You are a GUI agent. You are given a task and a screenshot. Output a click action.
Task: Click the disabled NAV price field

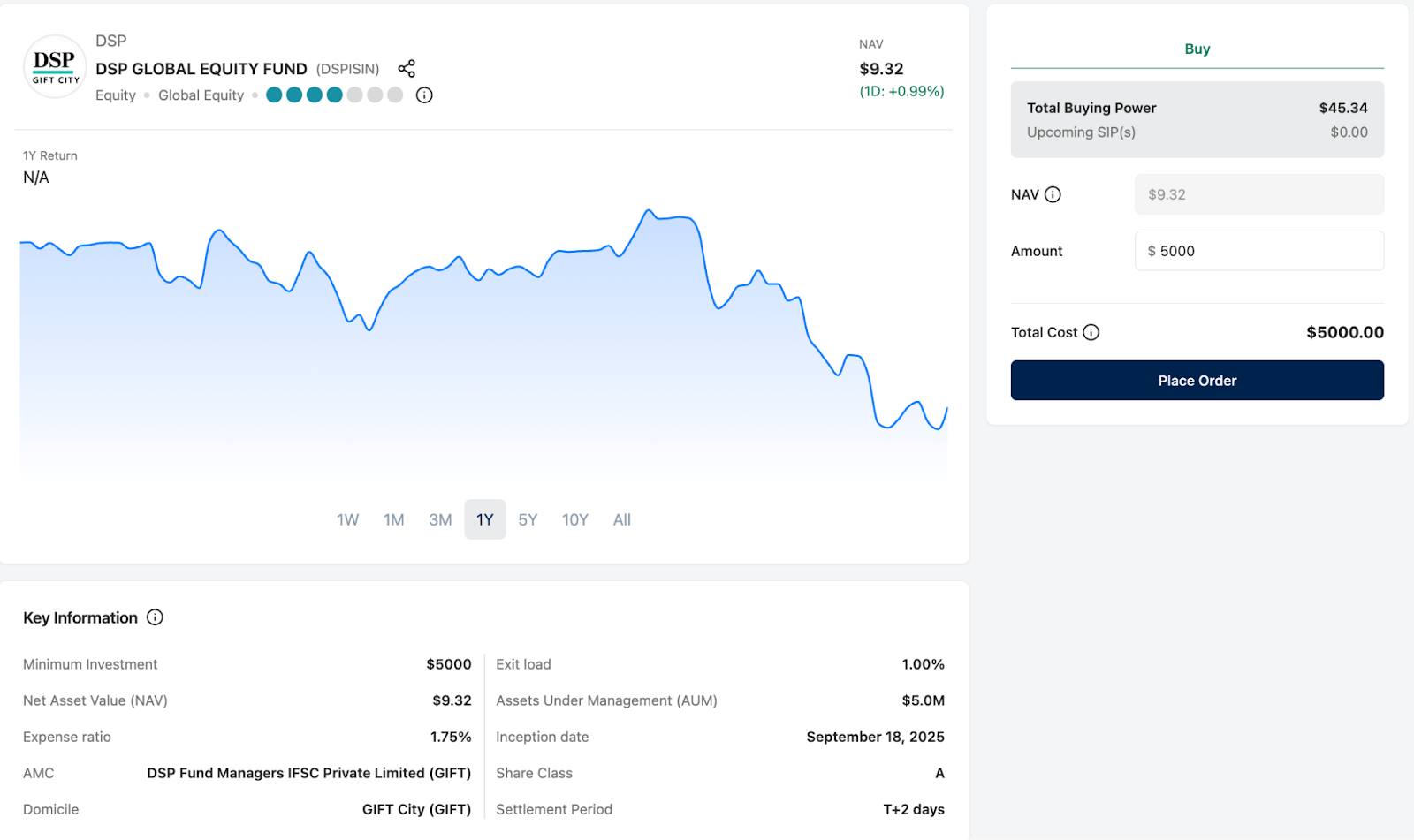1258,194
